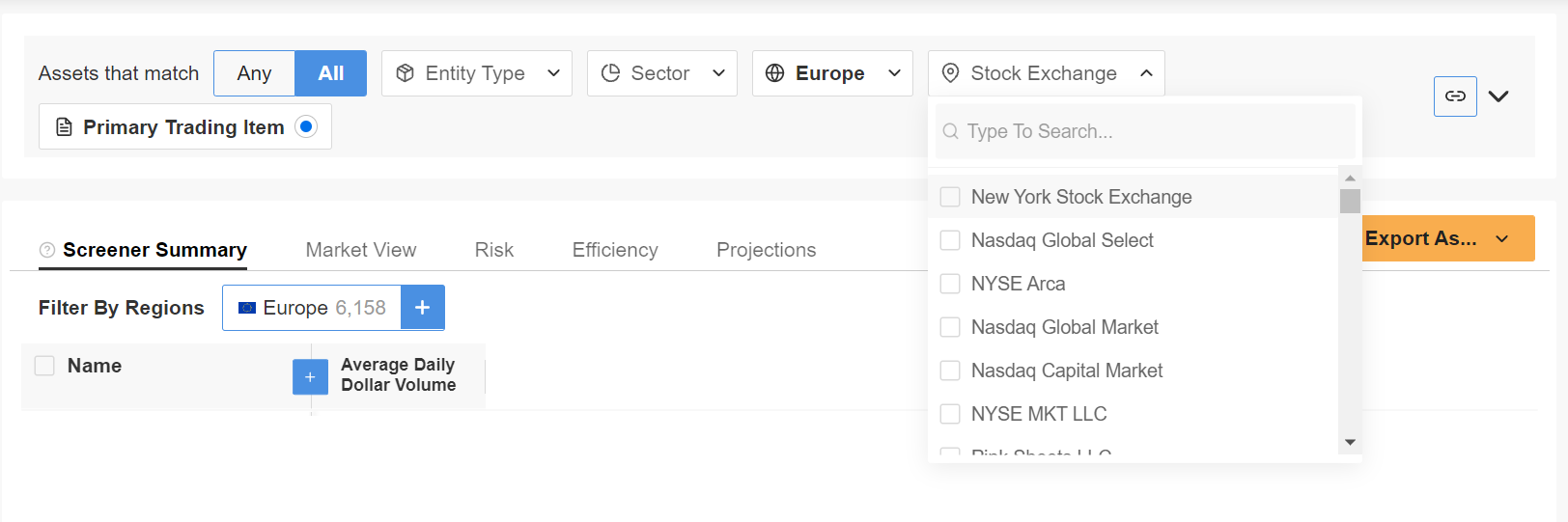Click the location pin icon in Stock Exchange
Viewport: 1568px width, 522px height.
tap(950, 73)
